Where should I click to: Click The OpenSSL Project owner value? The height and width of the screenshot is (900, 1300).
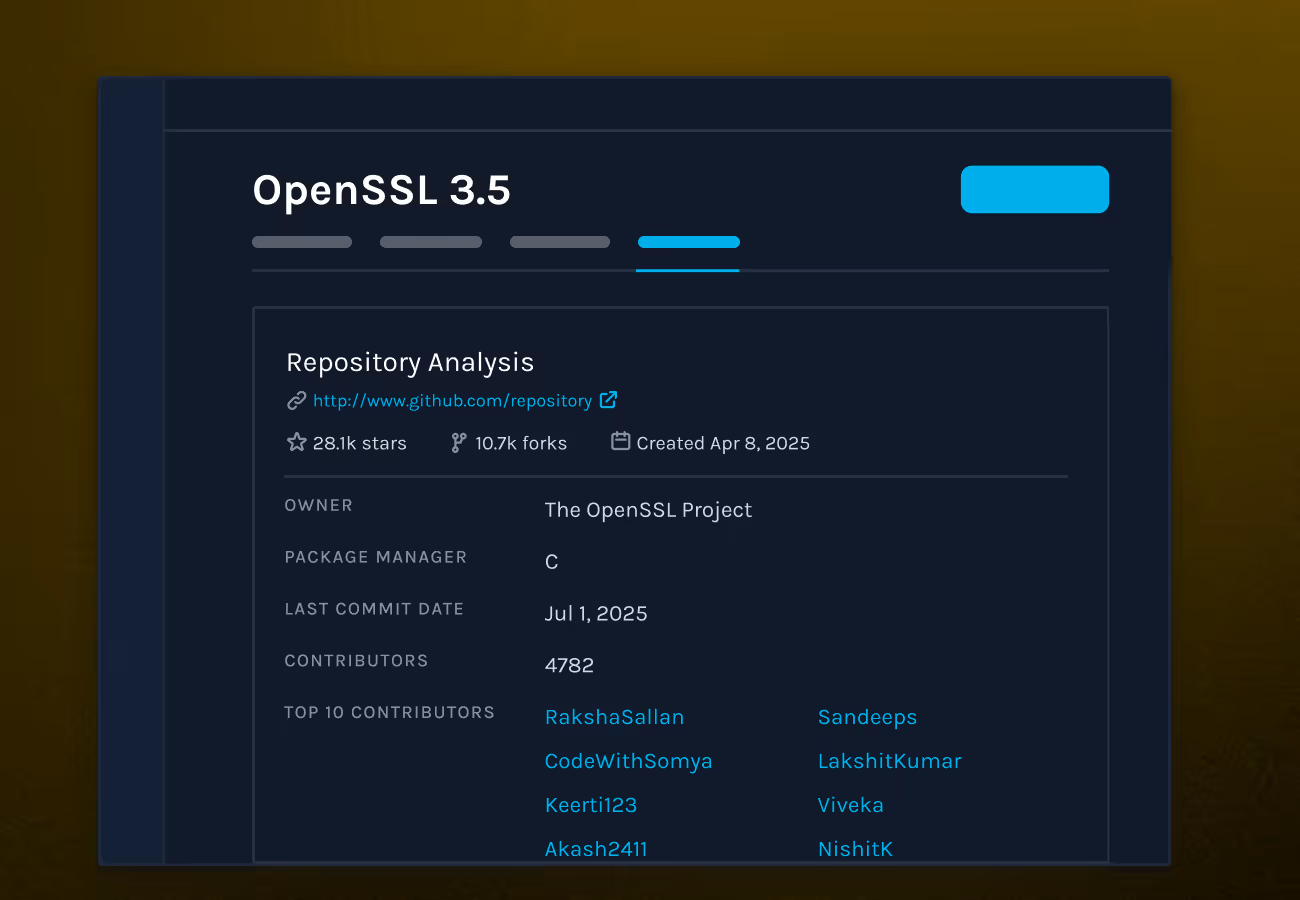(648, 510)
